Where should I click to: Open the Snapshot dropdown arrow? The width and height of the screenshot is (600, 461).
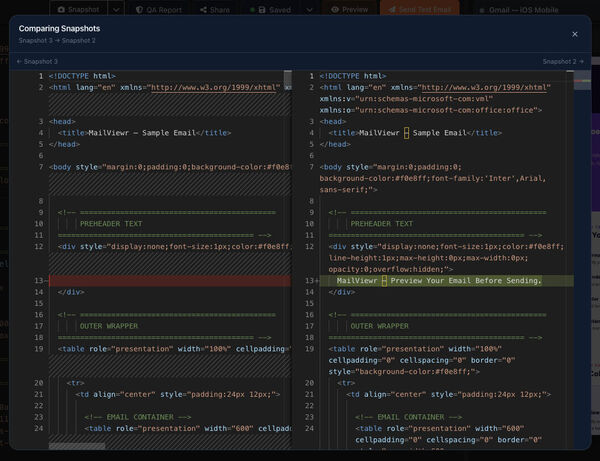coord(116,10)
